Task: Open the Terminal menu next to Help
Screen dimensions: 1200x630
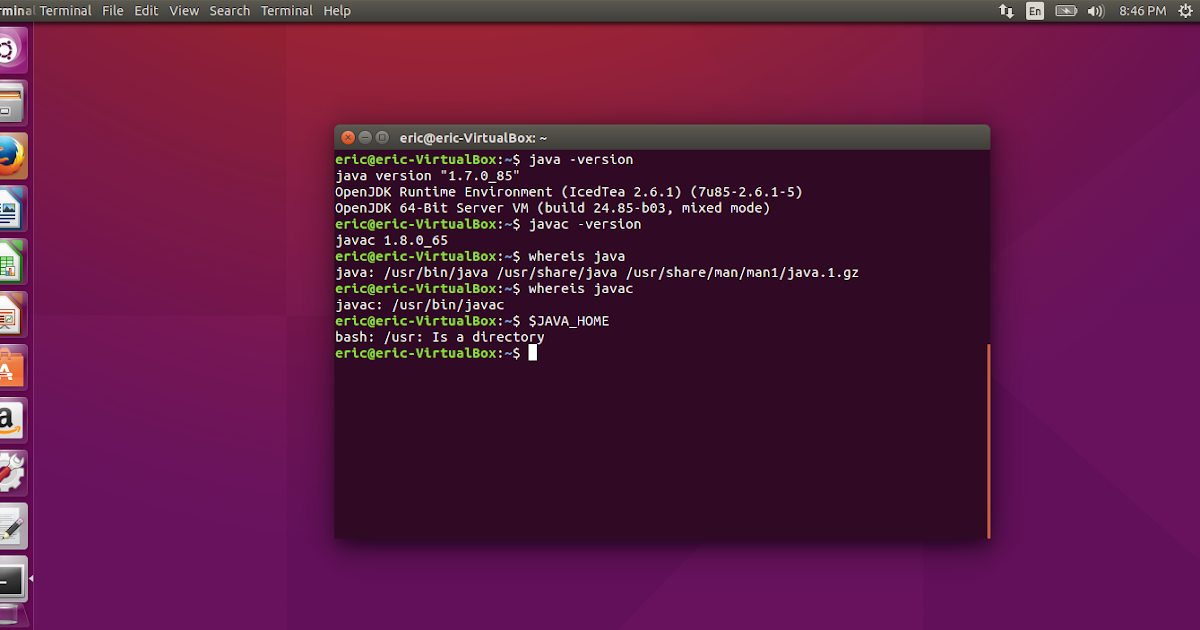Action: (x=286, y=11)
